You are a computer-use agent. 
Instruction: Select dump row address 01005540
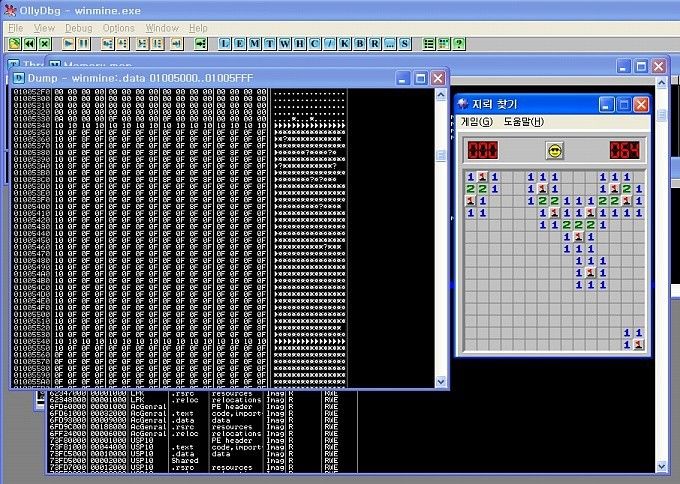tap(32, 341)
